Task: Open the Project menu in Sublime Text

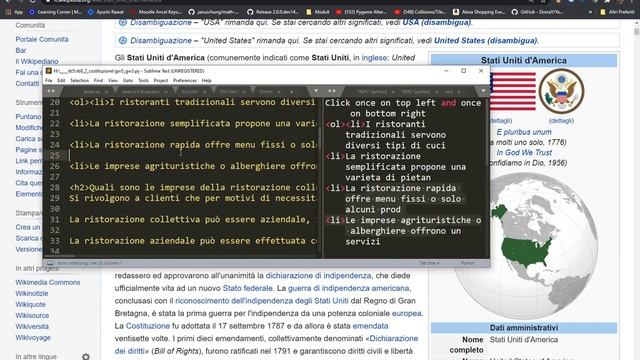Action: tap(161, 80)
